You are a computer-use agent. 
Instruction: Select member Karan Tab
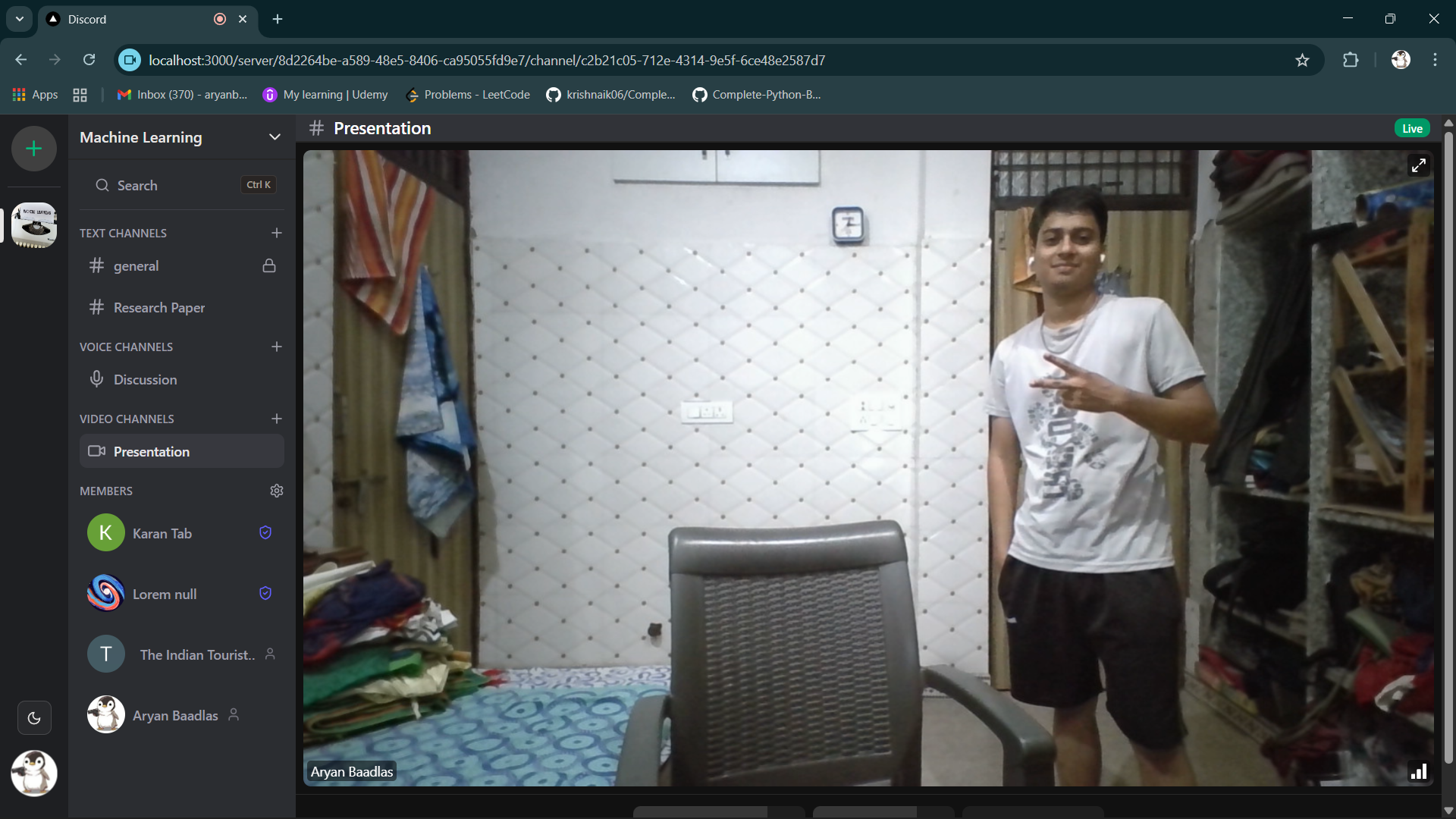point(162,533)
